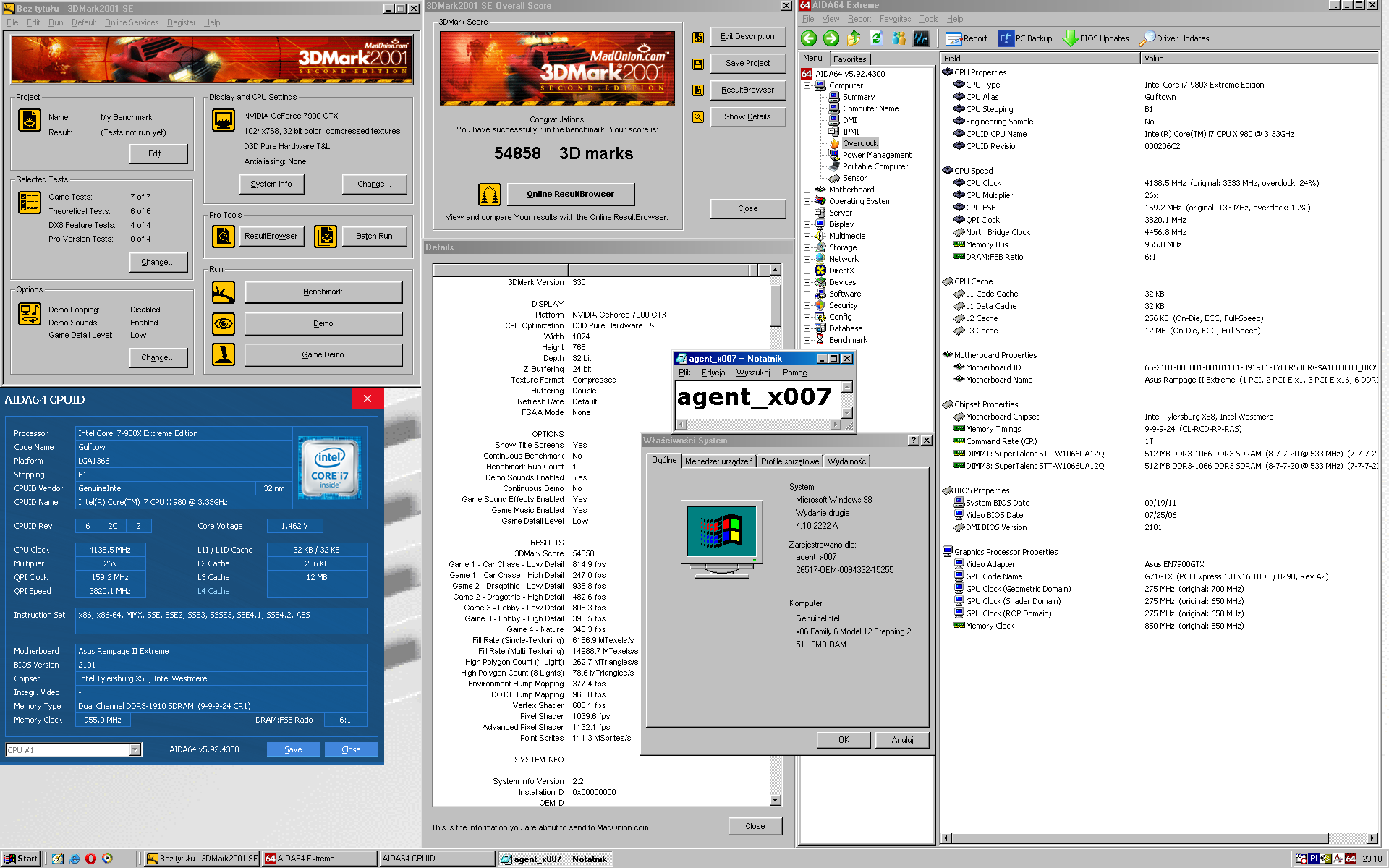Open the CPU #1 dropdown in AIDA64 CPUID
The image size is (1389, 868).
[x=135, y=750]
